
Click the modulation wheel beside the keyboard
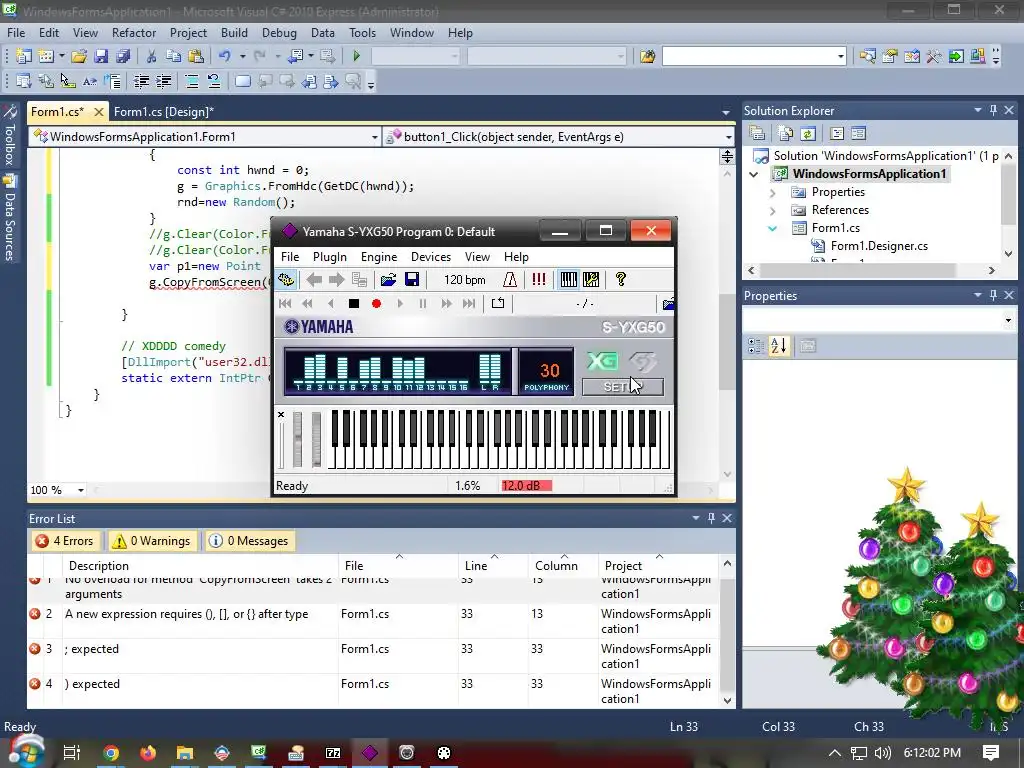tap(316, 440)
